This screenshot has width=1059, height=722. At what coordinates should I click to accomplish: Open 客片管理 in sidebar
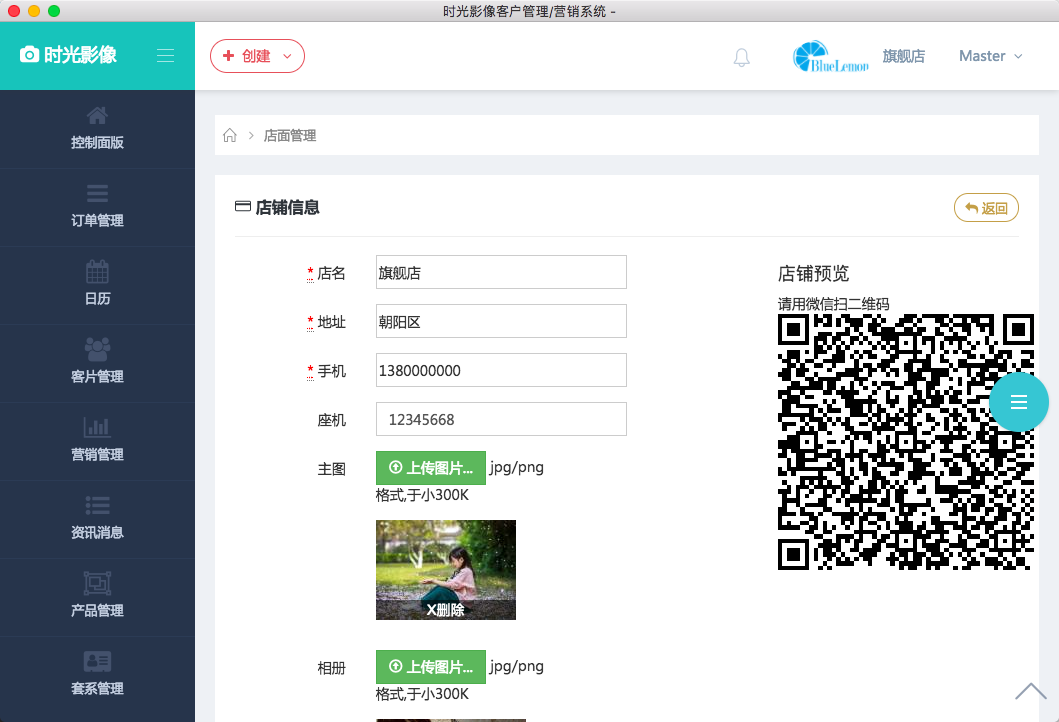click(x=97, y=363)
